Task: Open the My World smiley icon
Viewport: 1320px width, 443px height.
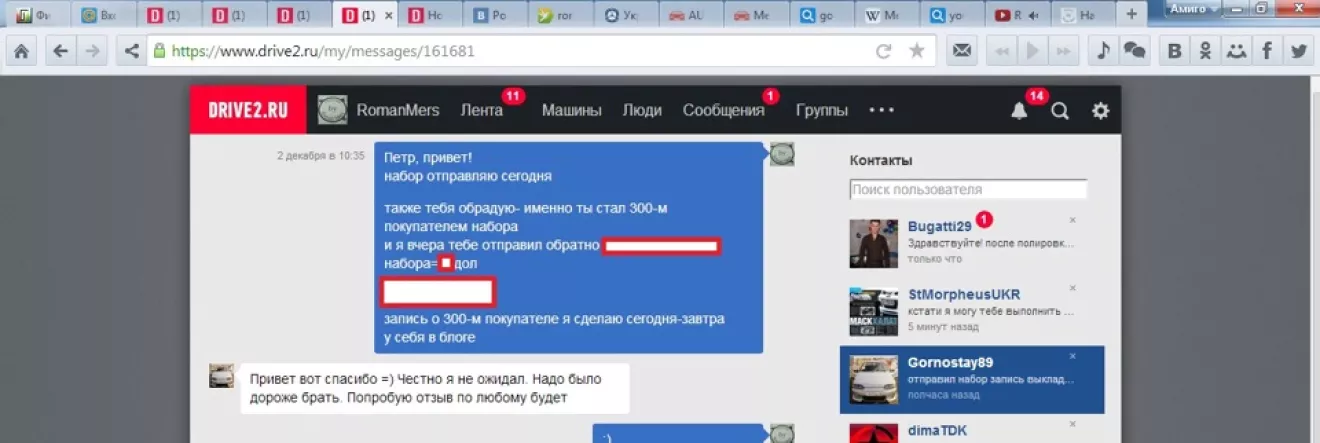Action: (x=1237, y=50)
